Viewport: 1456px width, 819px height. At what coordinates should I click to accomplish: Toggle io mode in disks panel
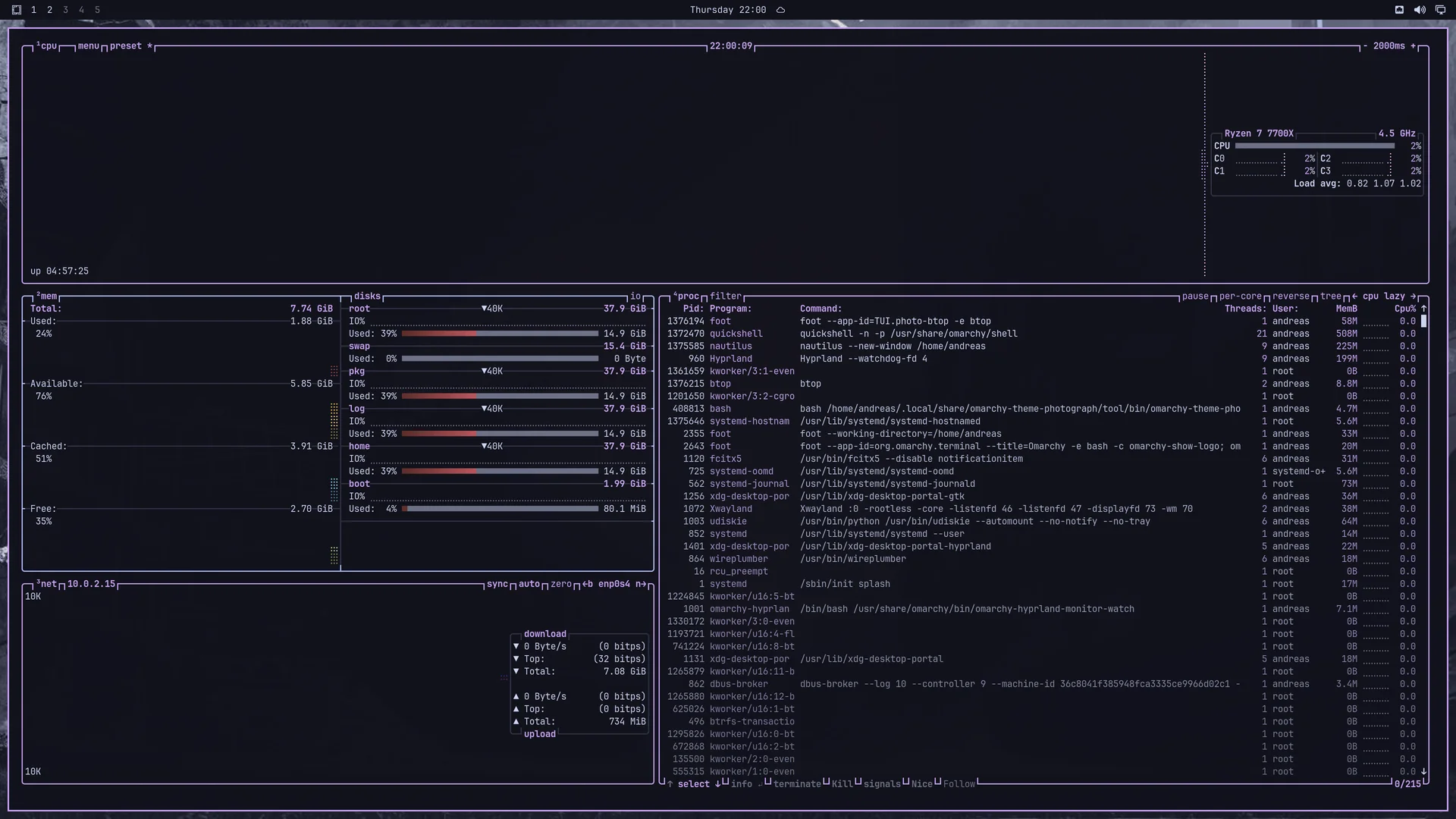pyautogui.click(x=635, y=297)
